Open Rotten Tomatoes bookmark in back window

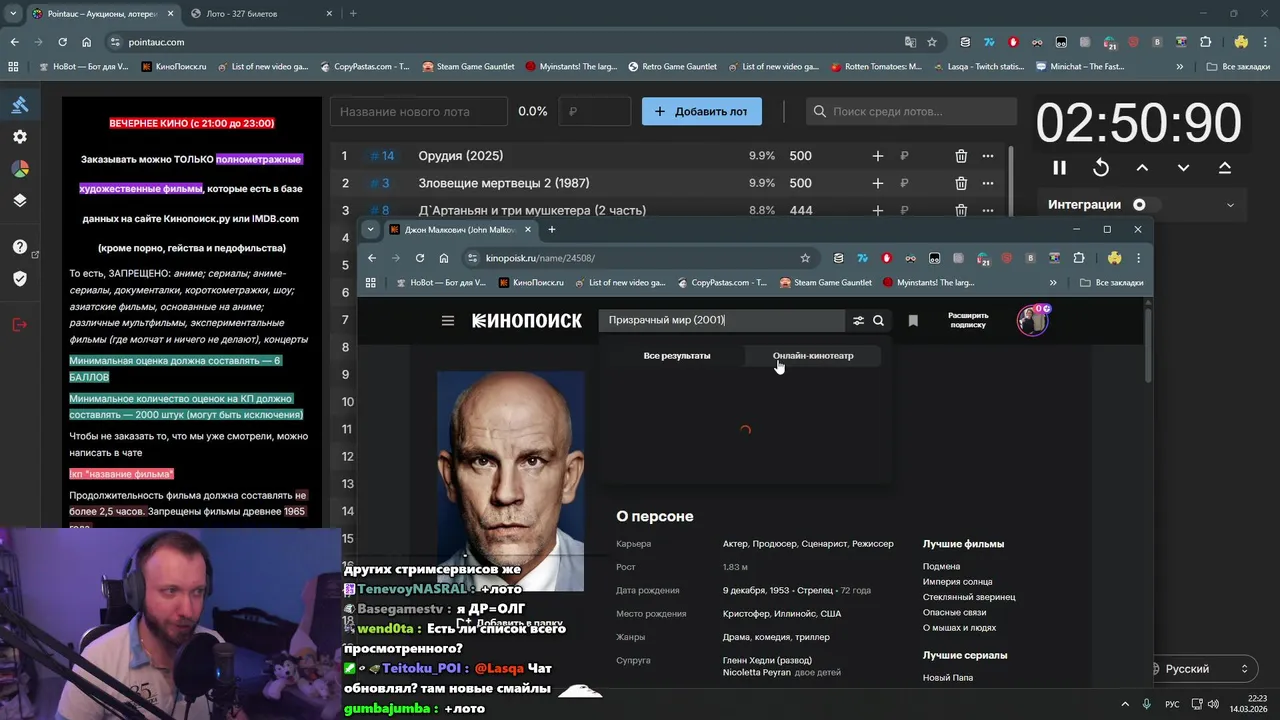876,67
